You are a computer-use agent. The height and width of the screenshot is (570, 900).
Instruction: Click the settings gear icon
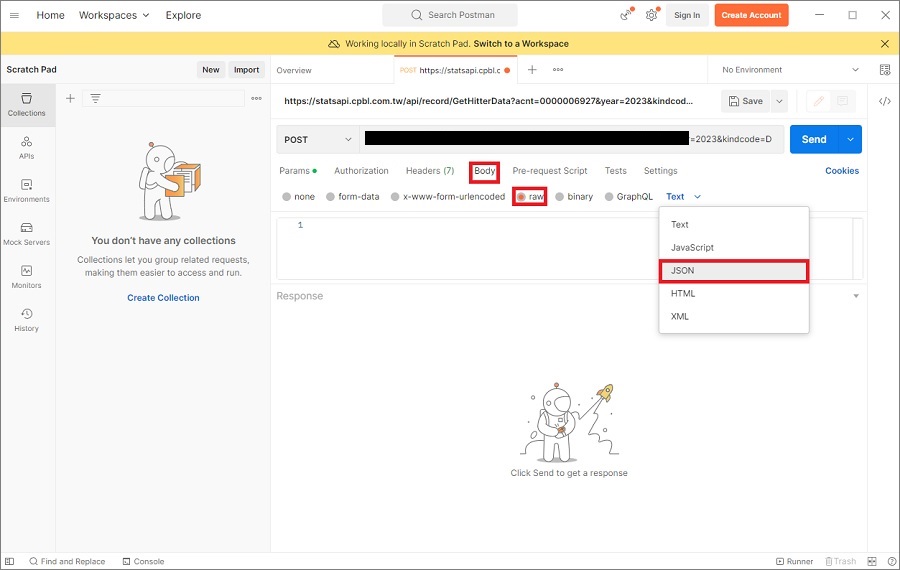point(652,15)
